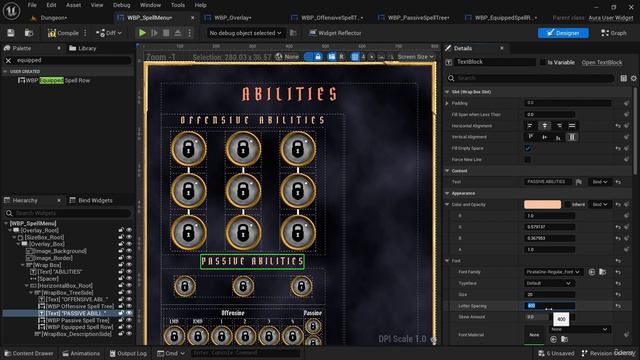This screenshot has width=640, height=360.
Task: Toggle lock on [WBP Passive Spell Tree]
Action: (121, 320)
